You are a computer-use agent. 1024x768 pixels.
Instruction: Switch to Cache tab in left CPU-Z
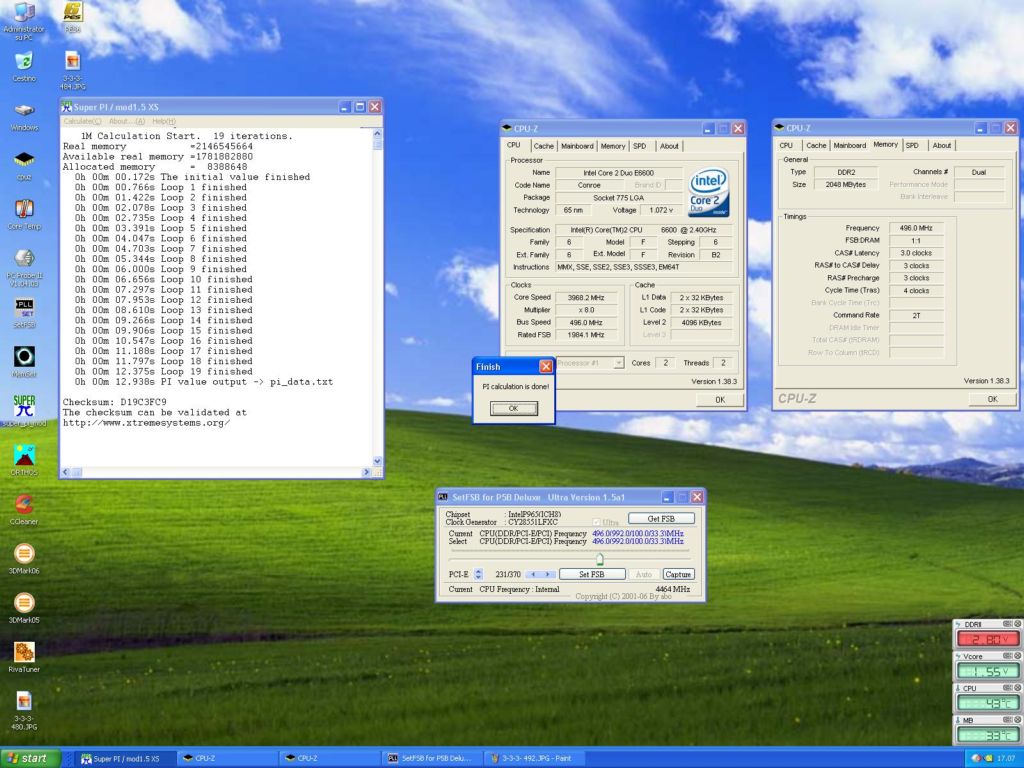pyautogui.click(x=543, y=146)
